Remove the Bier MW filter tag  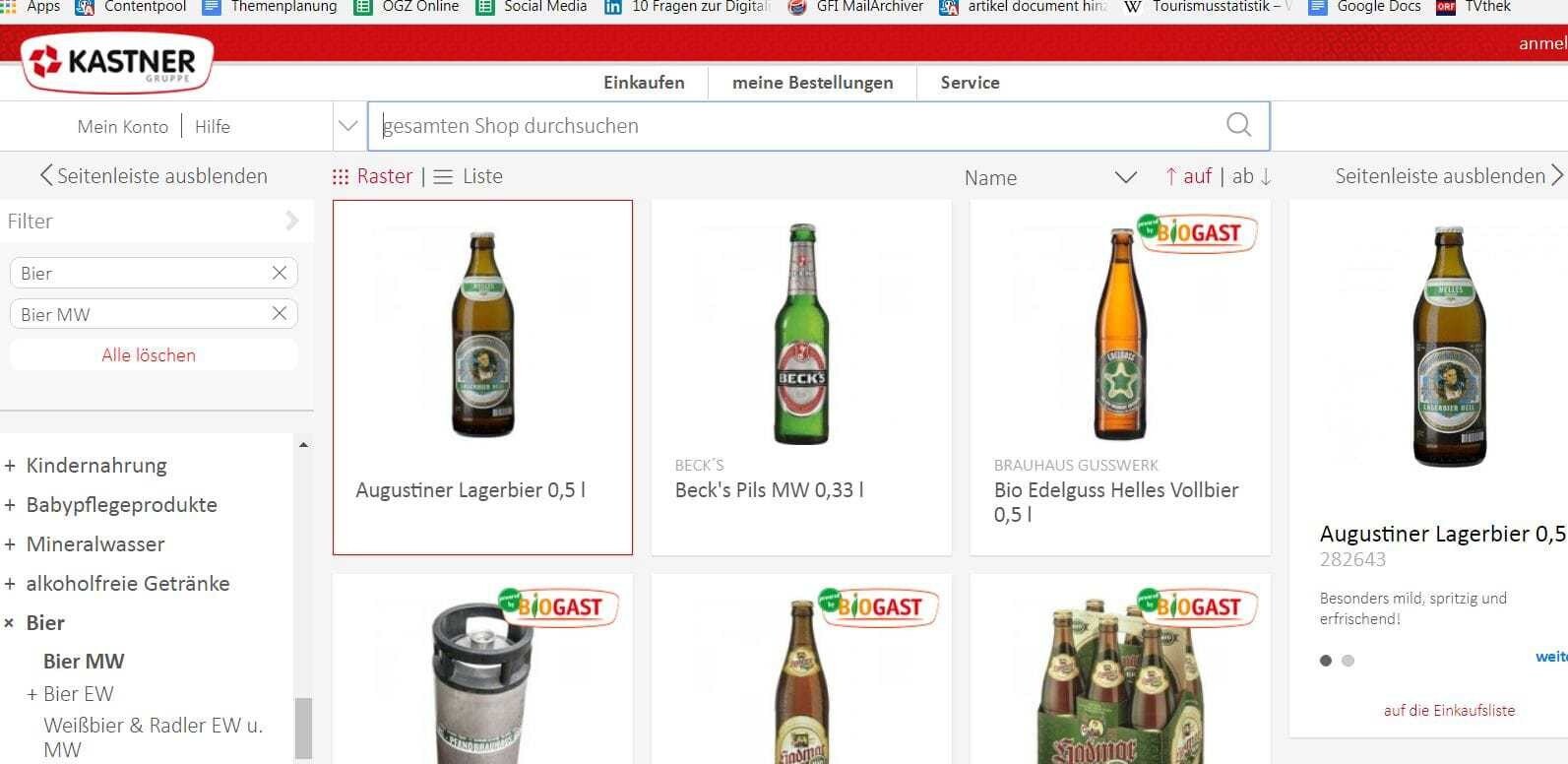280,313
